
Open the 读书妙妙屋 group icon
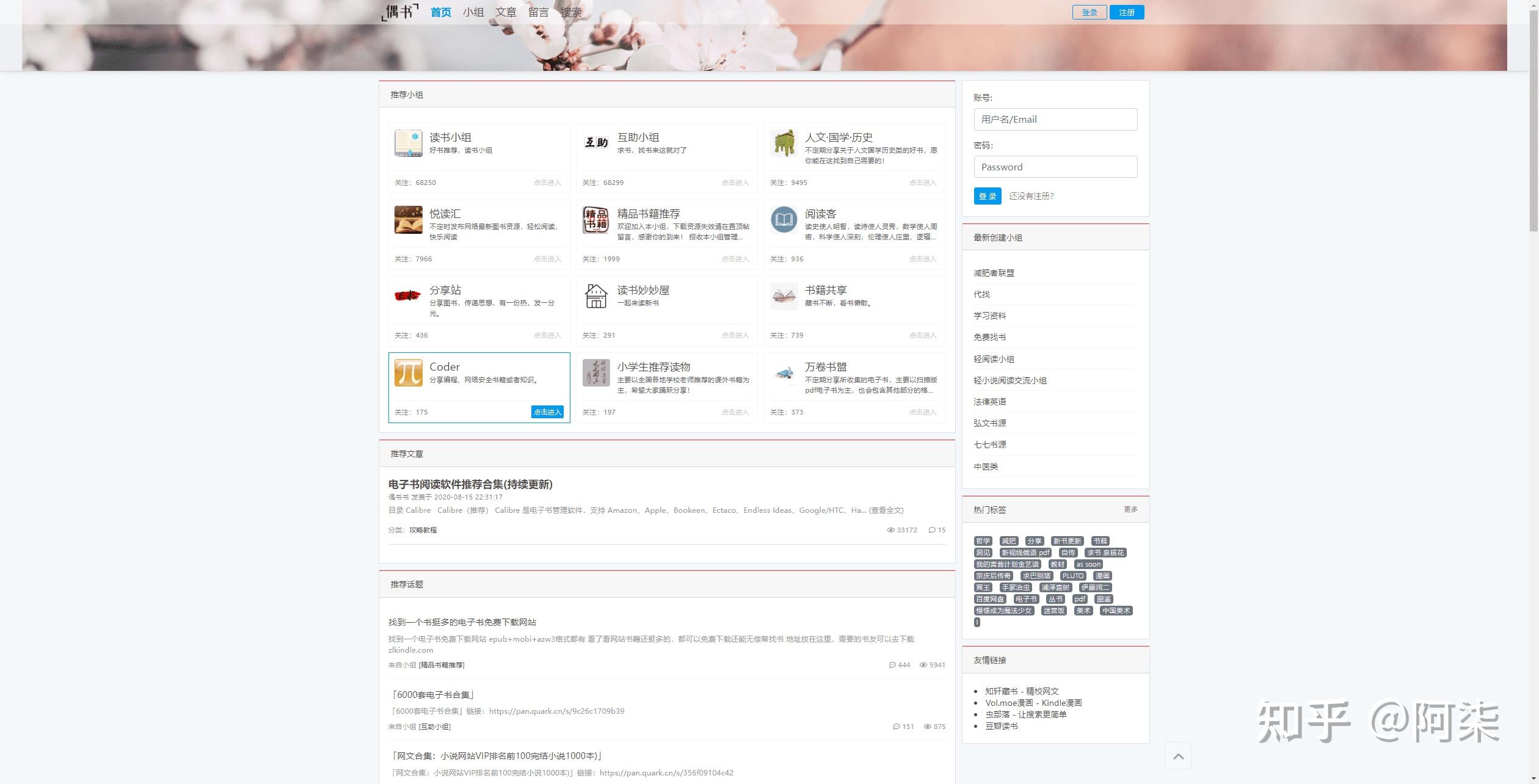click(x=596, y=297)
